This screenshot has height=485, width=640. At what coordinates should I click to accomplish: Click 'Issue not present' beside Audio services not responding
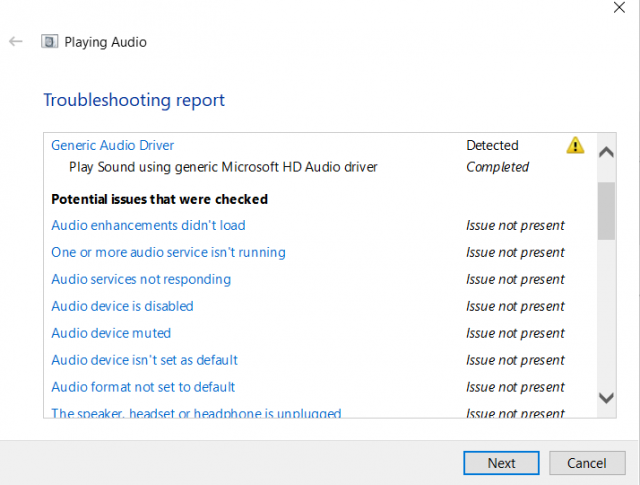[x=515, y=279]
